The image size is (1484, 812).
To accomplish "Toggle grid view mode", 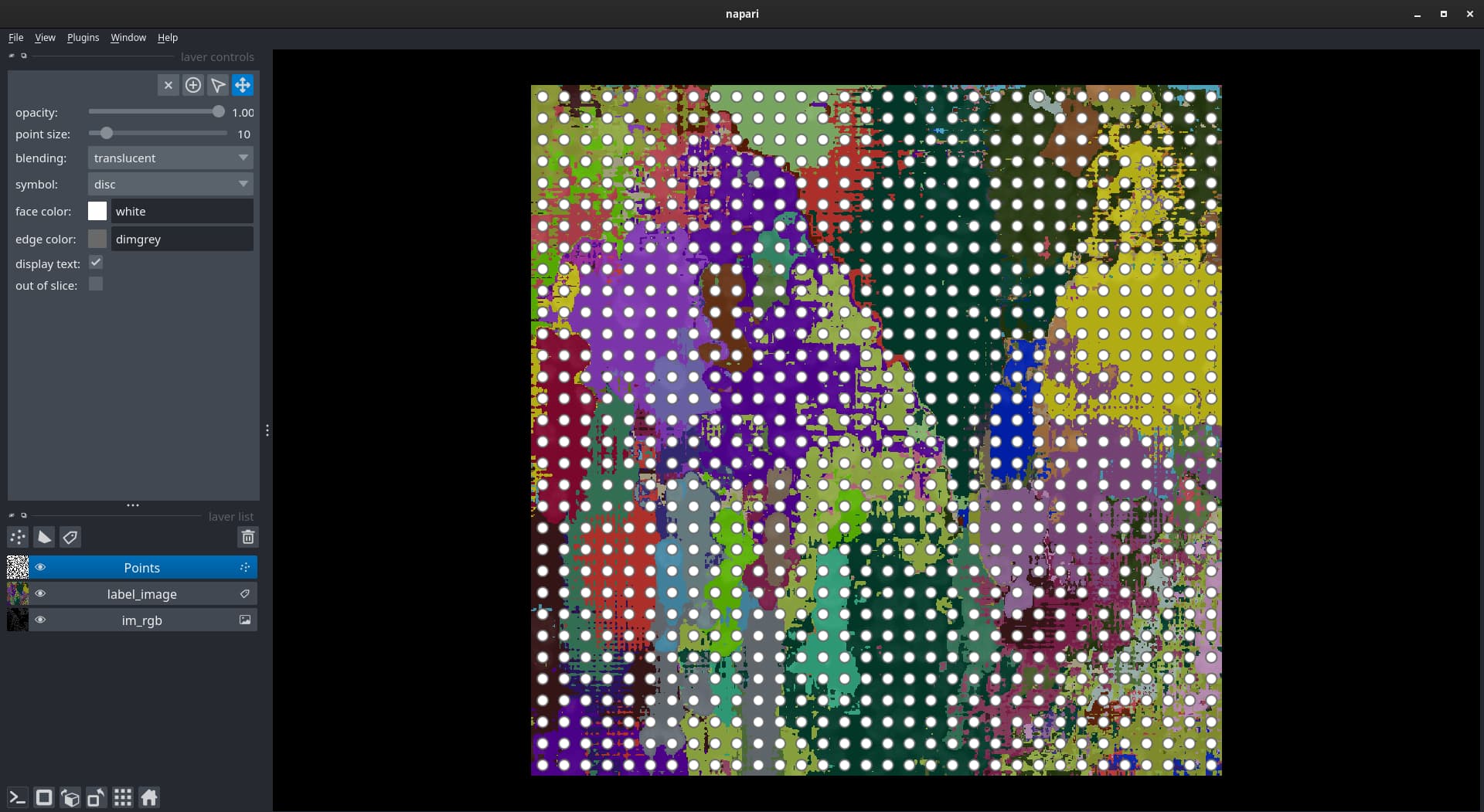I will coord(123,797).
